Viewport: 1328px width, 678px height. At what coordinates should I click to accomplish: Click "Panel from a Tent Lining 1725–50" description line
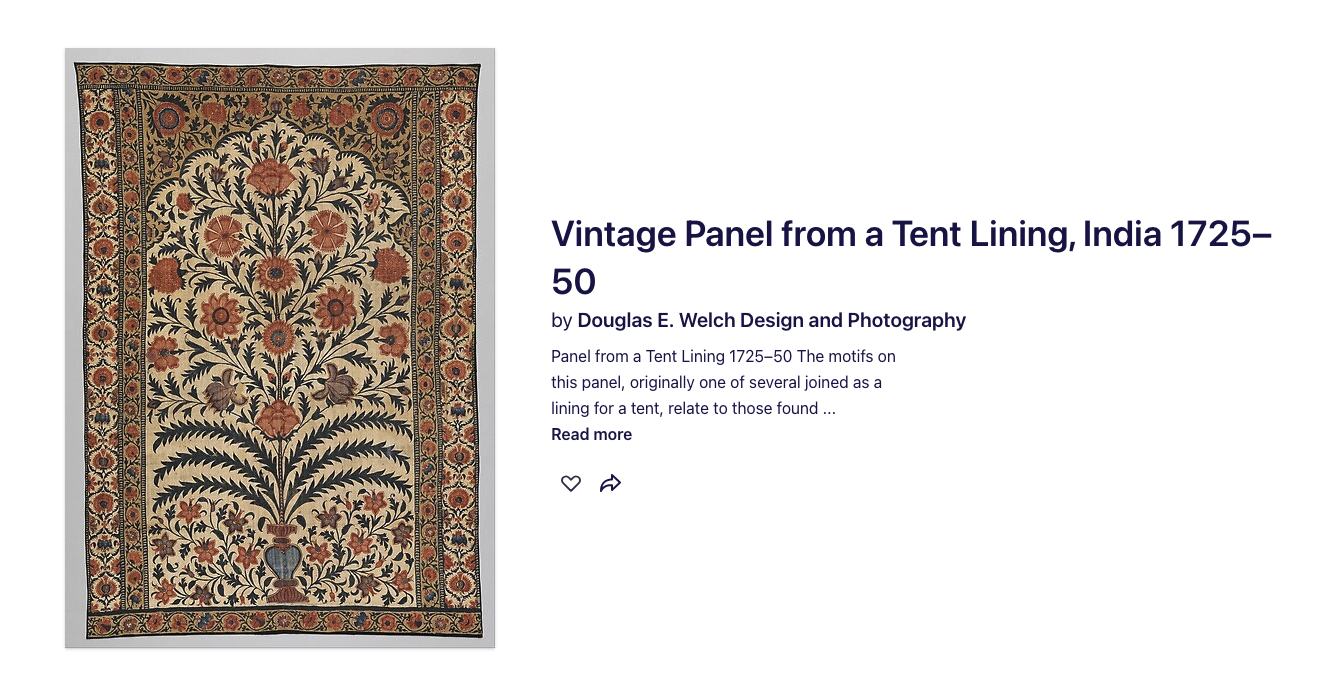(x=671, y=356)
